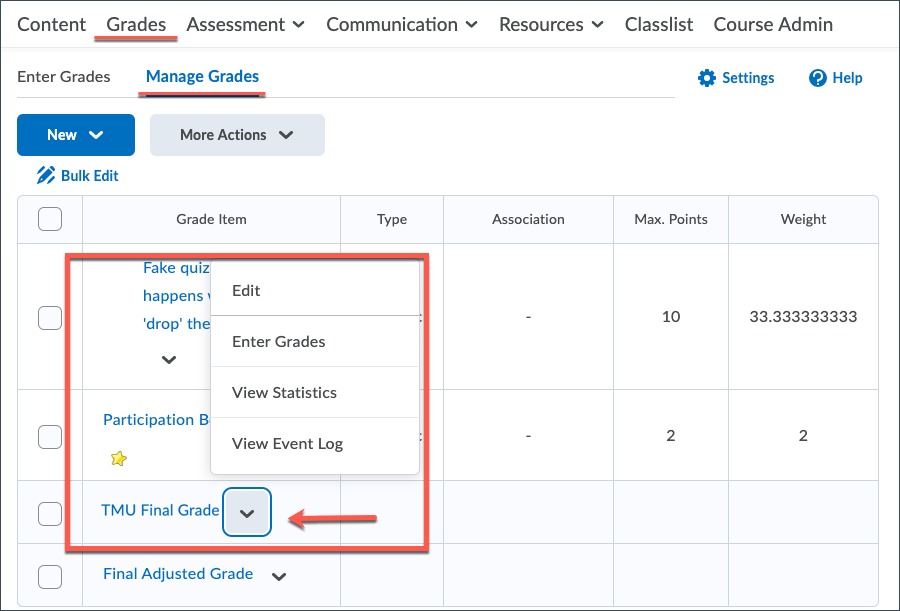Choose Edit from the context menu
The height and width of the screenshot is (611, 900).
[246, 290]
